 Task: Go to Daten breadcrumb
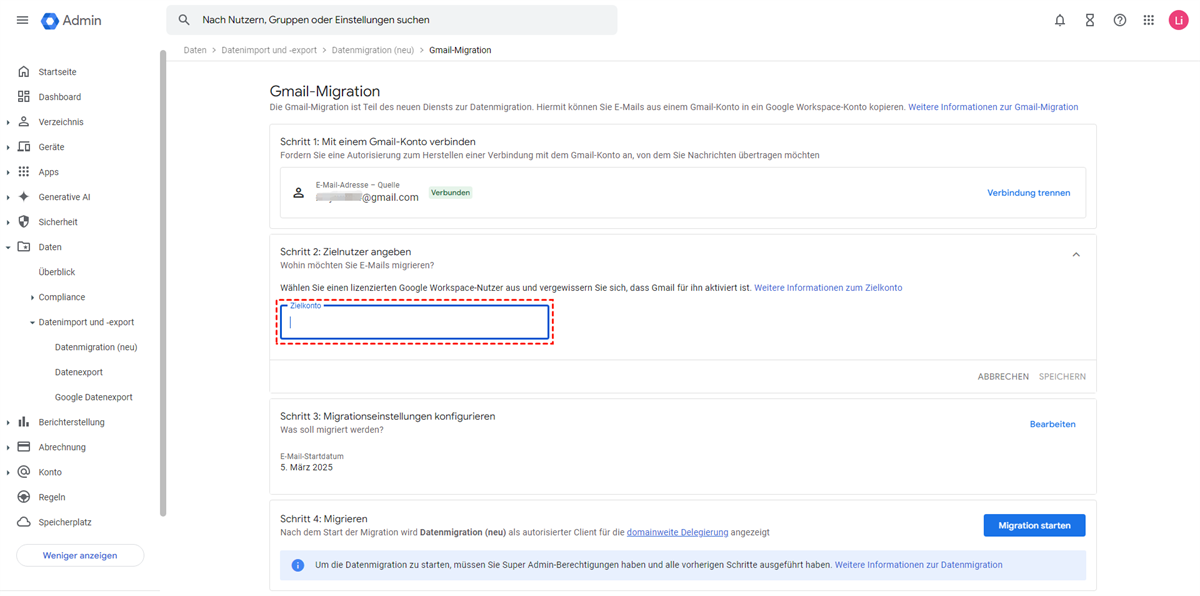click(x=195, y=50)
